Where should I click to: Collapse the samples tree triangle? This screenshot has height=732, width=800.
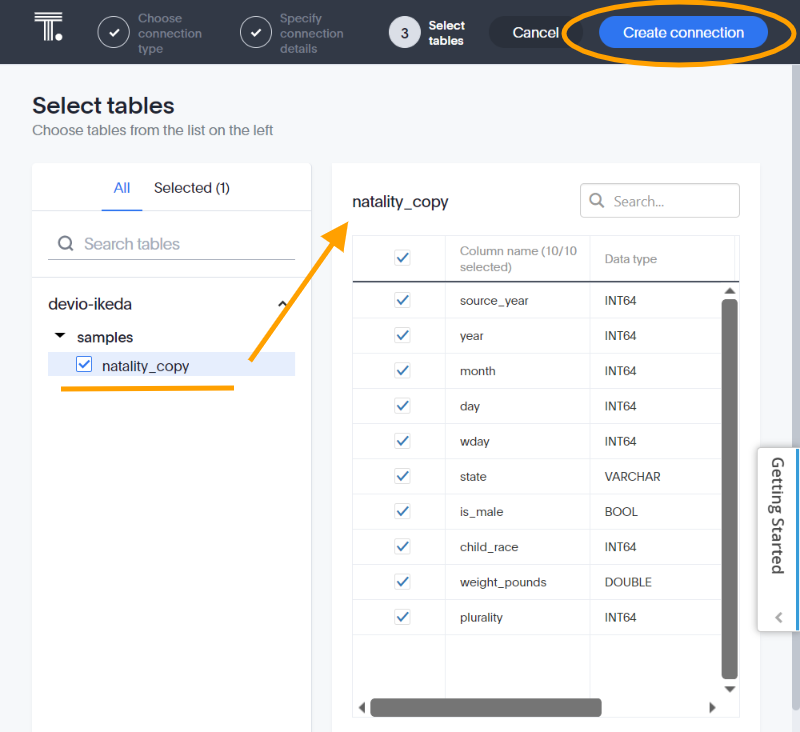click(60, 337)
